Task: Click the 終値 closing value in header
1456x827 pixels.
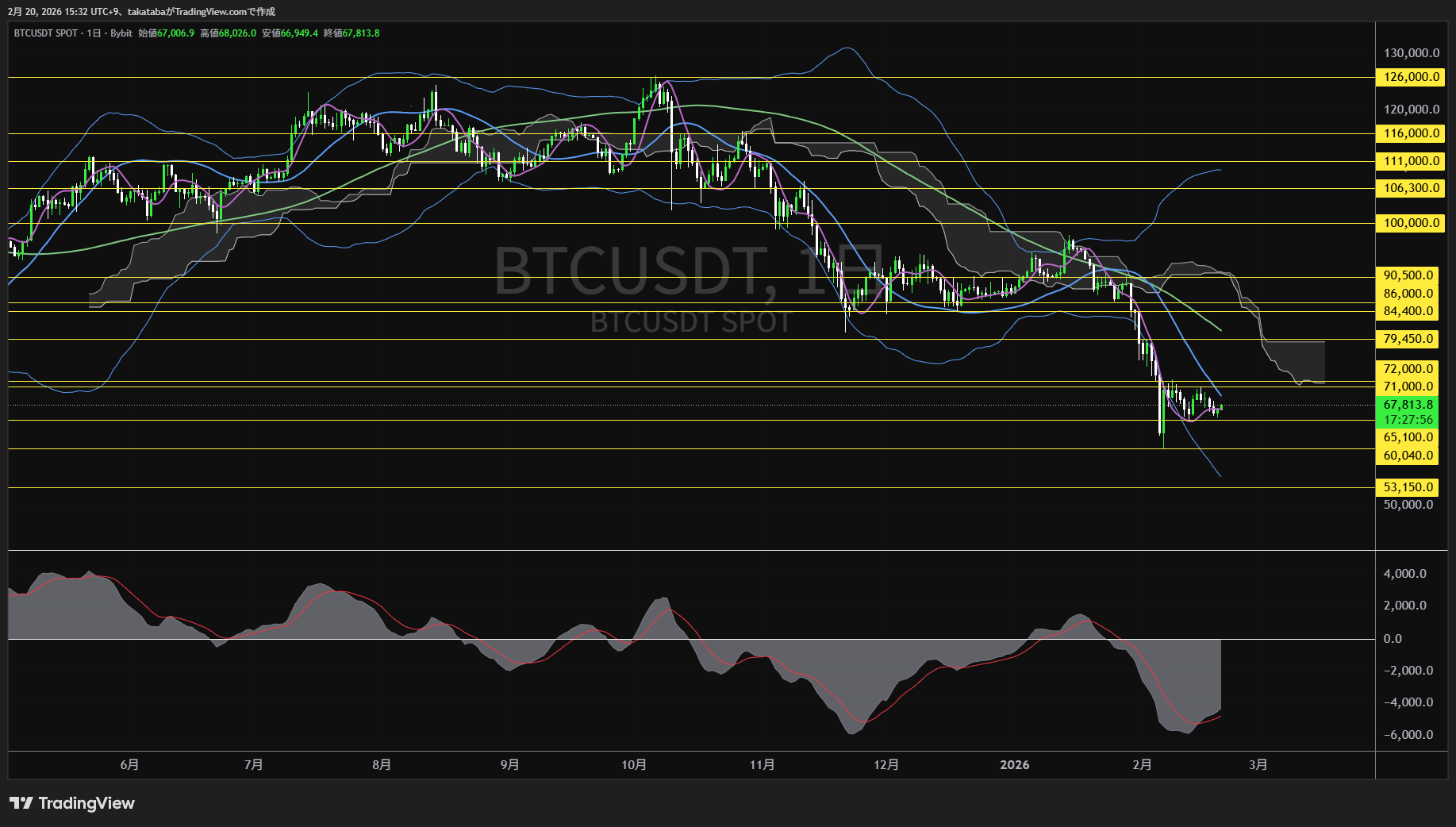Action: 360,33
